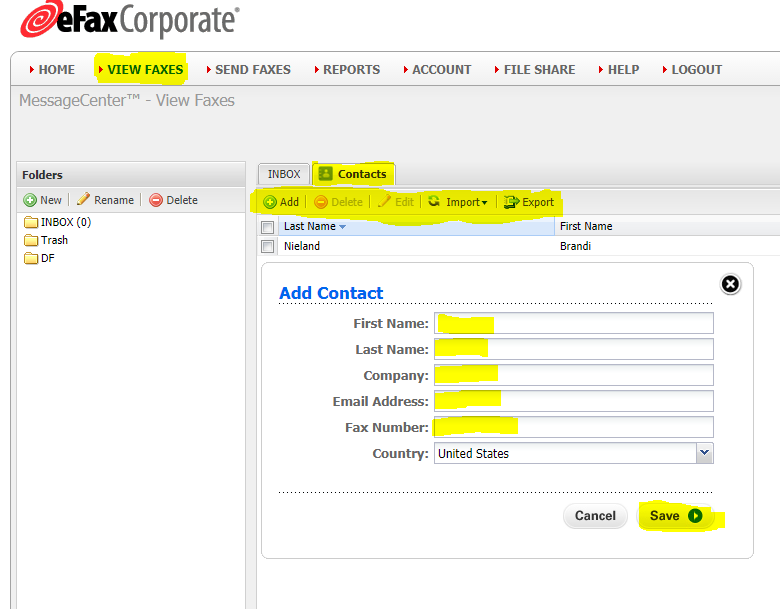Open the REPORTS menu
This screenshot has height=609, width=780.
pos(351,70)
